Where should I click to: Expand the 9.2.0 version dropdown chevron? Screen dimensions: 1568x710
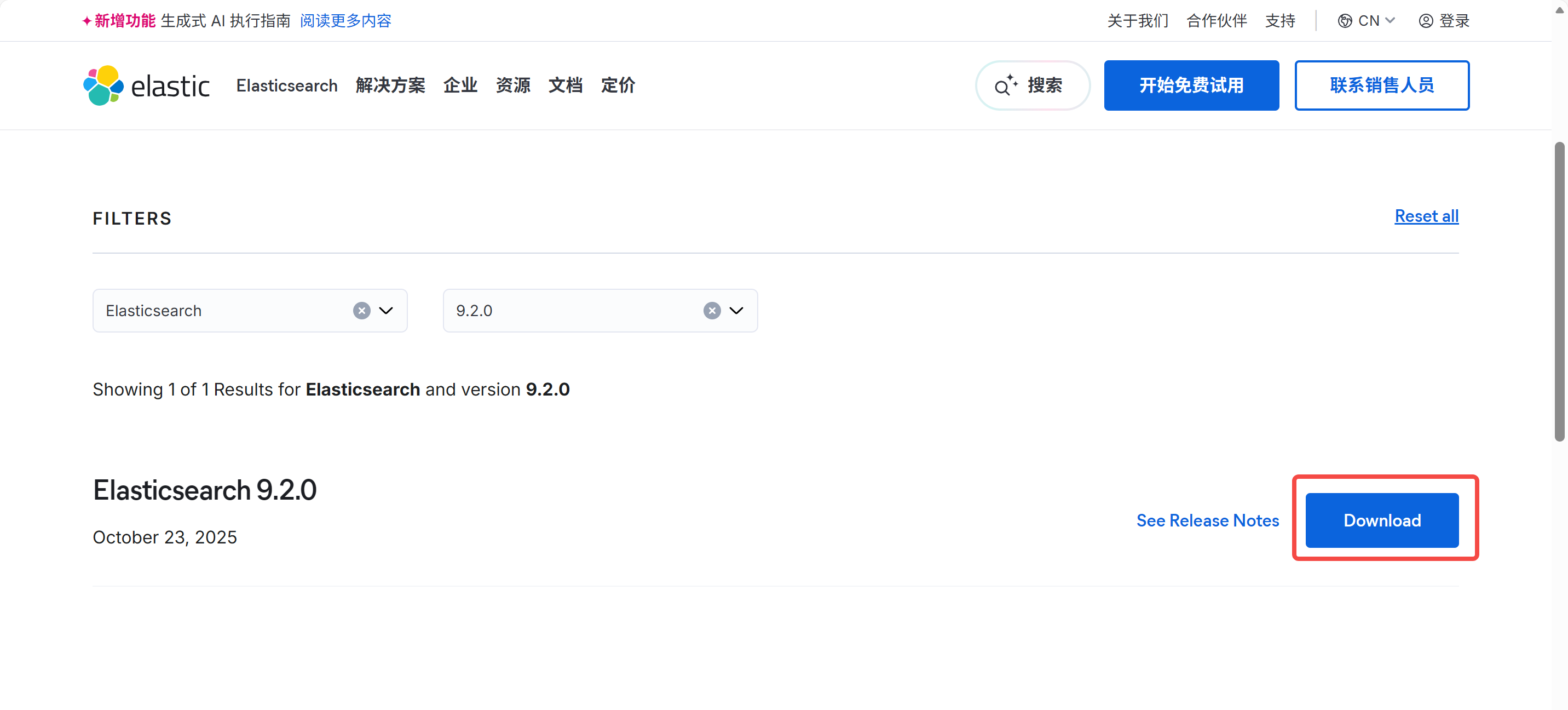(736, 311)
